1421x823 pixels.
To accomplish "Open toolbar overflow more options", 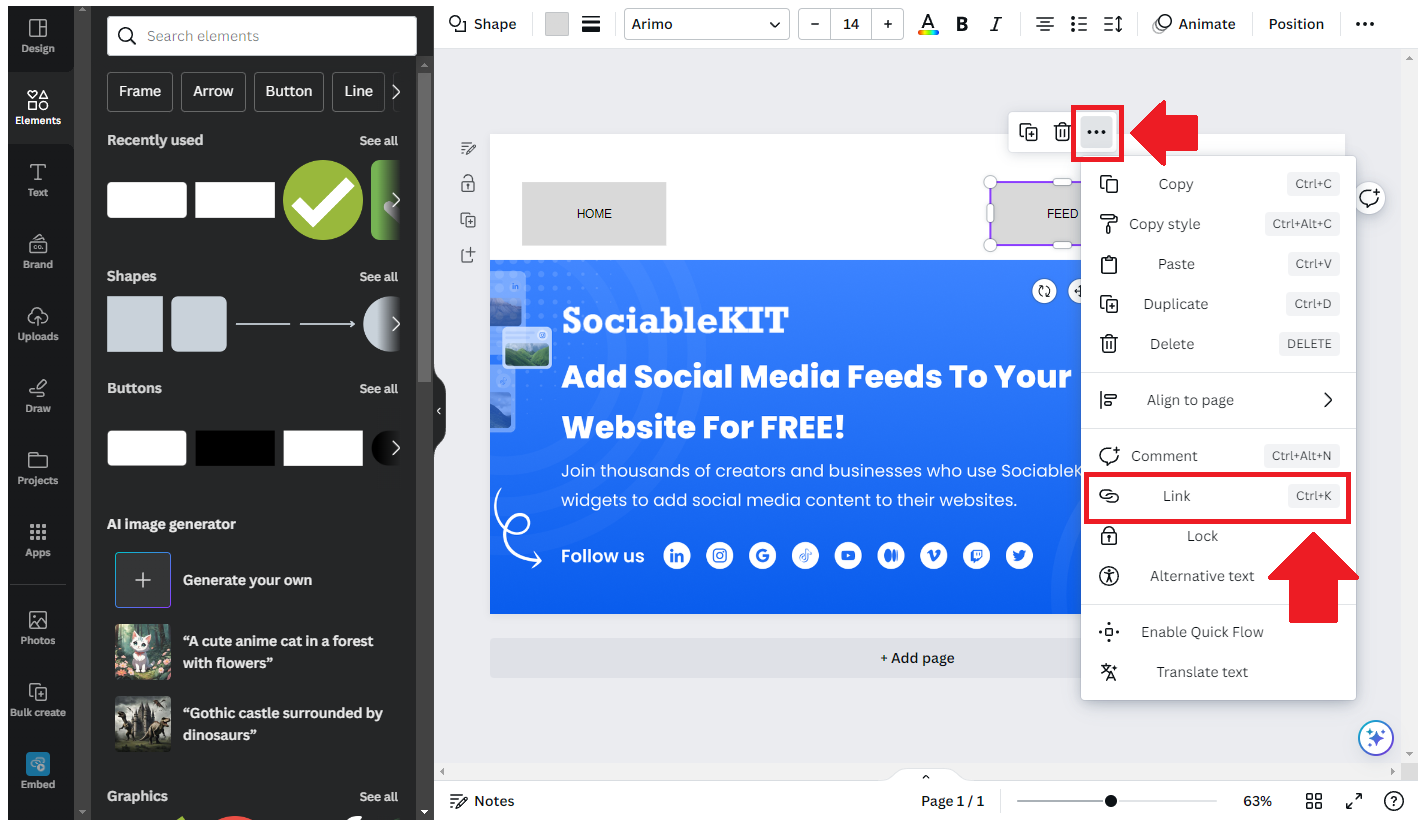I will 1365,24.
